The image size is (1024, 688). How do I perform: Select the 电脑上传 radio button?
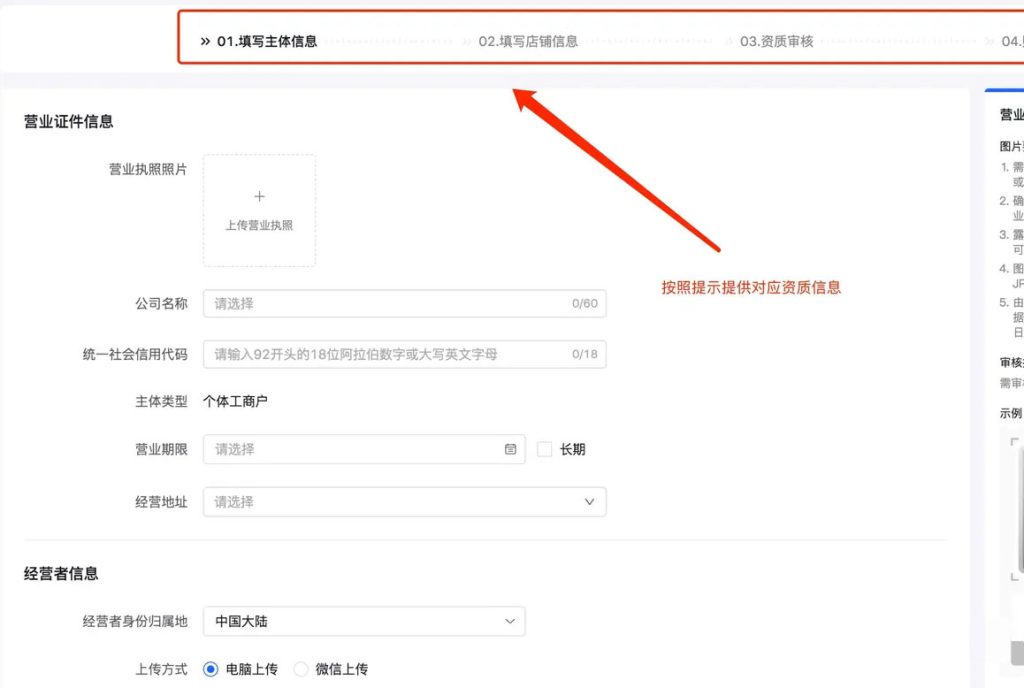(x=211, y=669)
